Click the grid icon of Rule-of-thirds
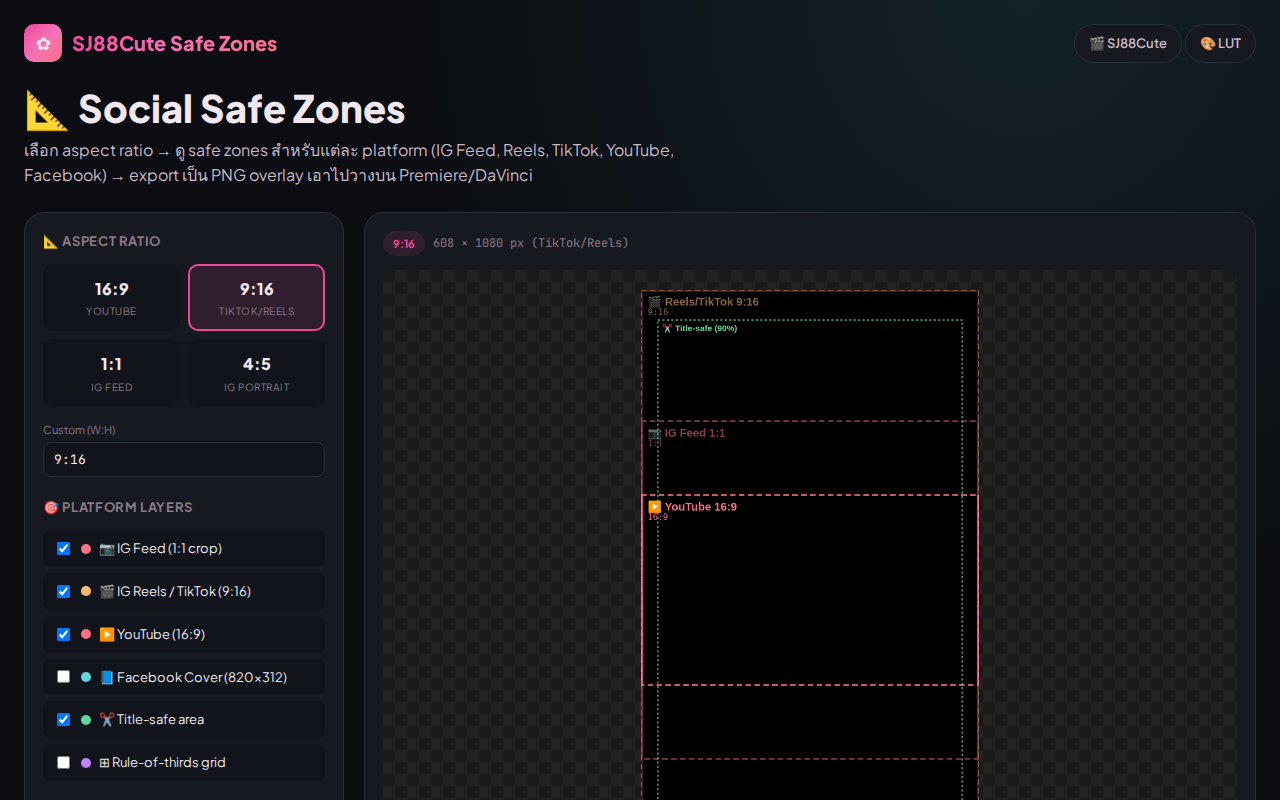This screenshot has width=1280, height=800. point(104,762)
